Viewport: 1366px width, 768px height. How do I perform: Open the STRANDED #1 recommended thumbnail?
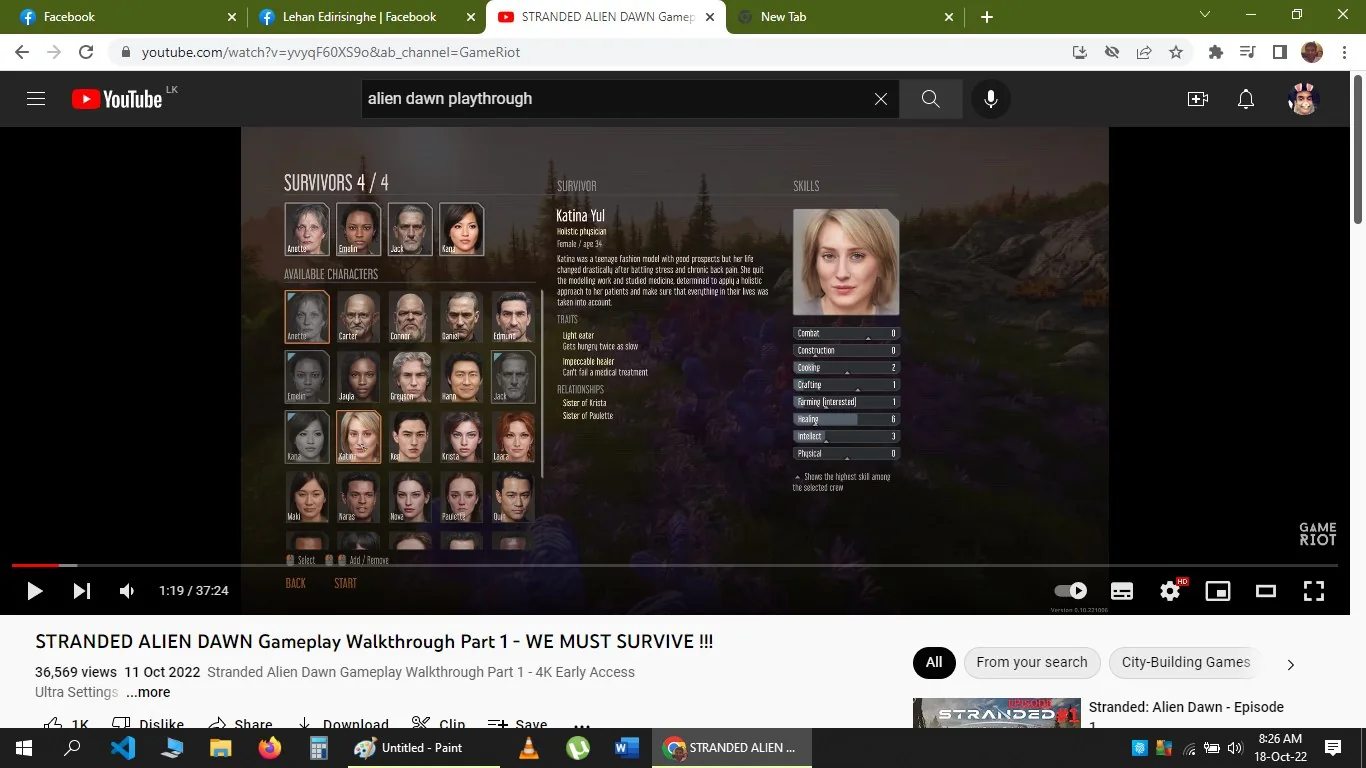click(x=997, y=713)
